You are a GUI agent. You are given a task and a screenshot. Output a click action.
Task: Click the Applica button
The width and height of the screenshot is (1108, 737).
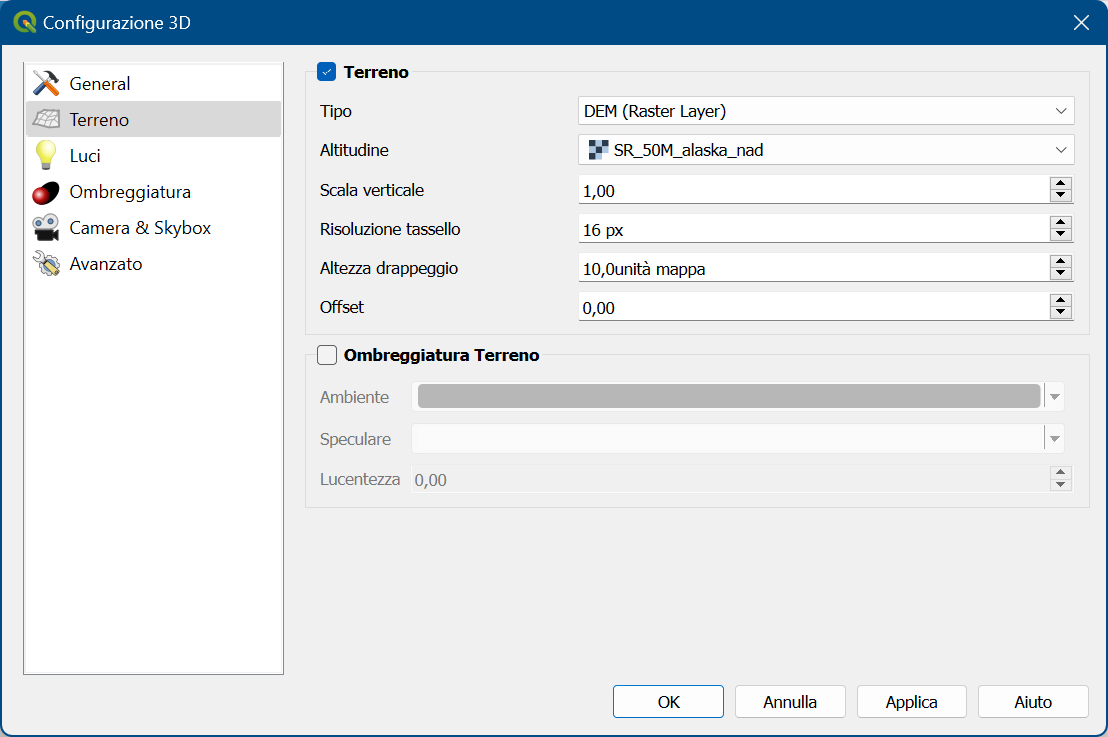912,702
